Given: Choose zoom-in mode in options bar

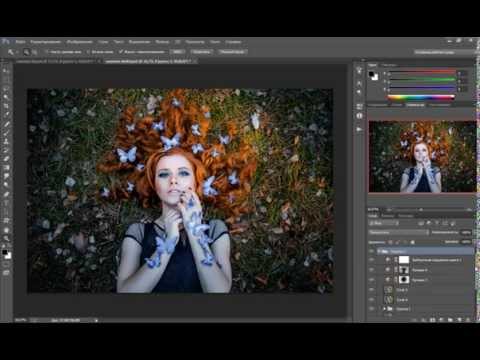Looking at the screenshot, I should [26, 52].
